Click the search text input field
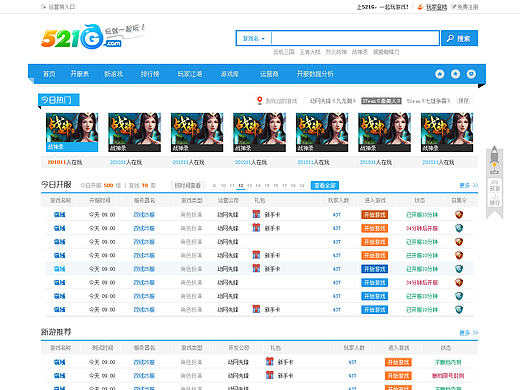520x390 pixels. point(355,38)
